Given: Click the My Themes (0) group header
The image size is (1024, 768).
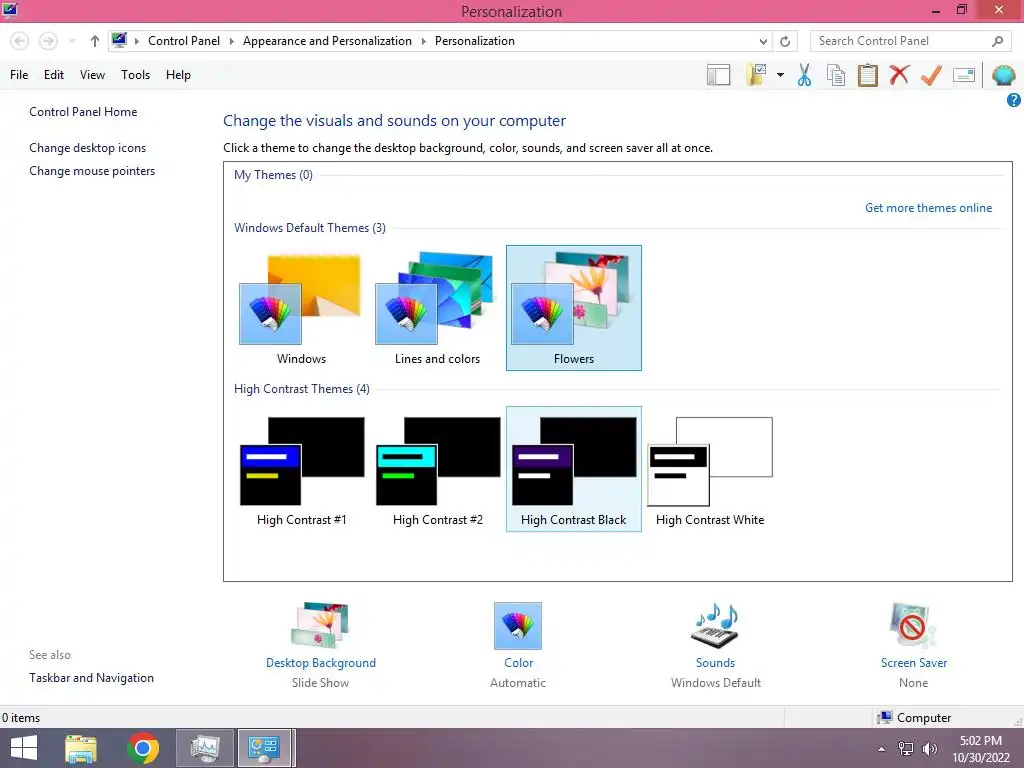Looking at the screenshot, I should point(273,175).
